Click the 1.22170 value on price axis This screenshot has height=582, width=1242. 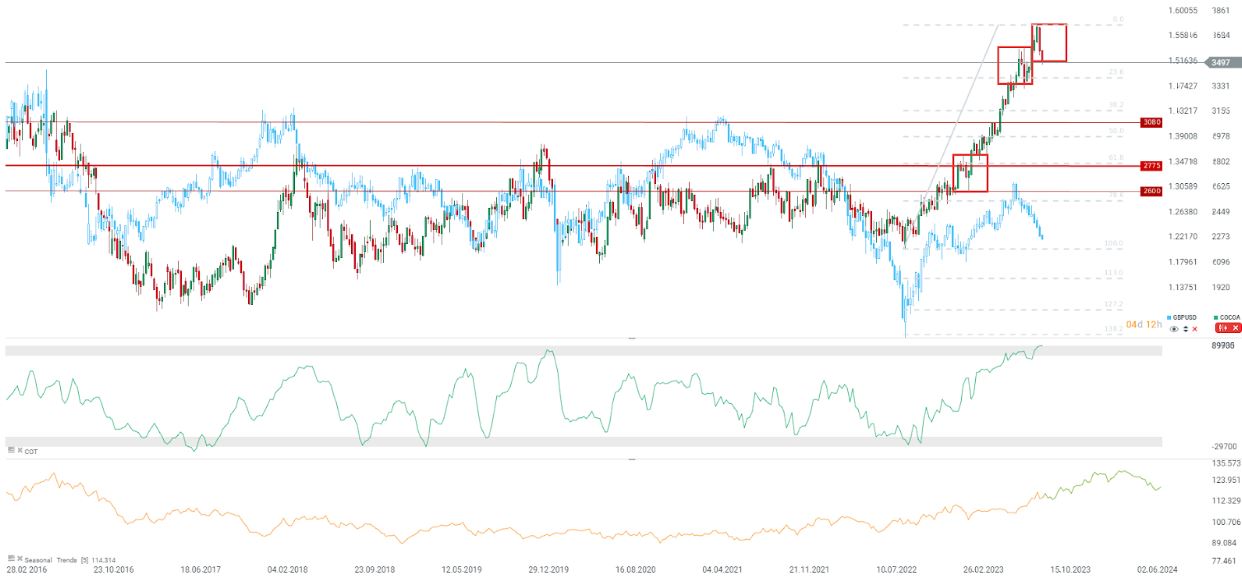pyautogui.click(x=1184, y=237)
